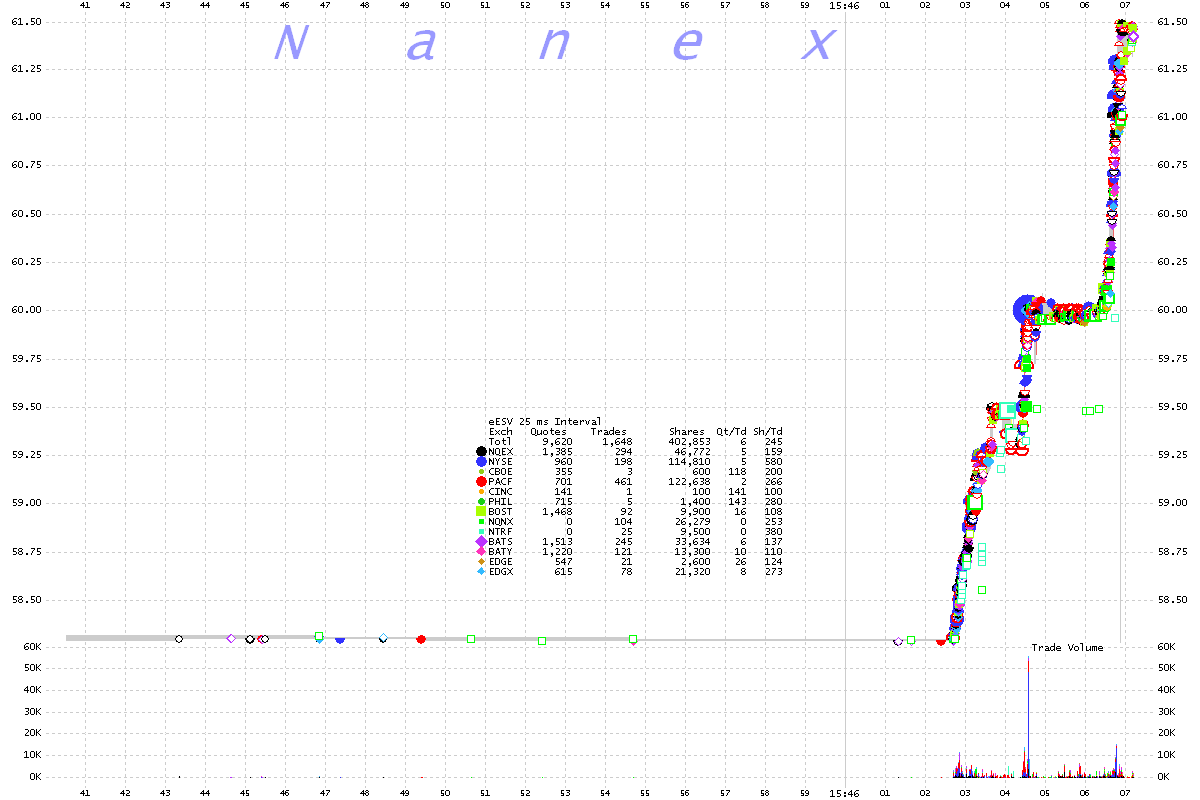
Task: Click the orange CINC legend dot
Action: pyautogui.click(x=482, y=492)
